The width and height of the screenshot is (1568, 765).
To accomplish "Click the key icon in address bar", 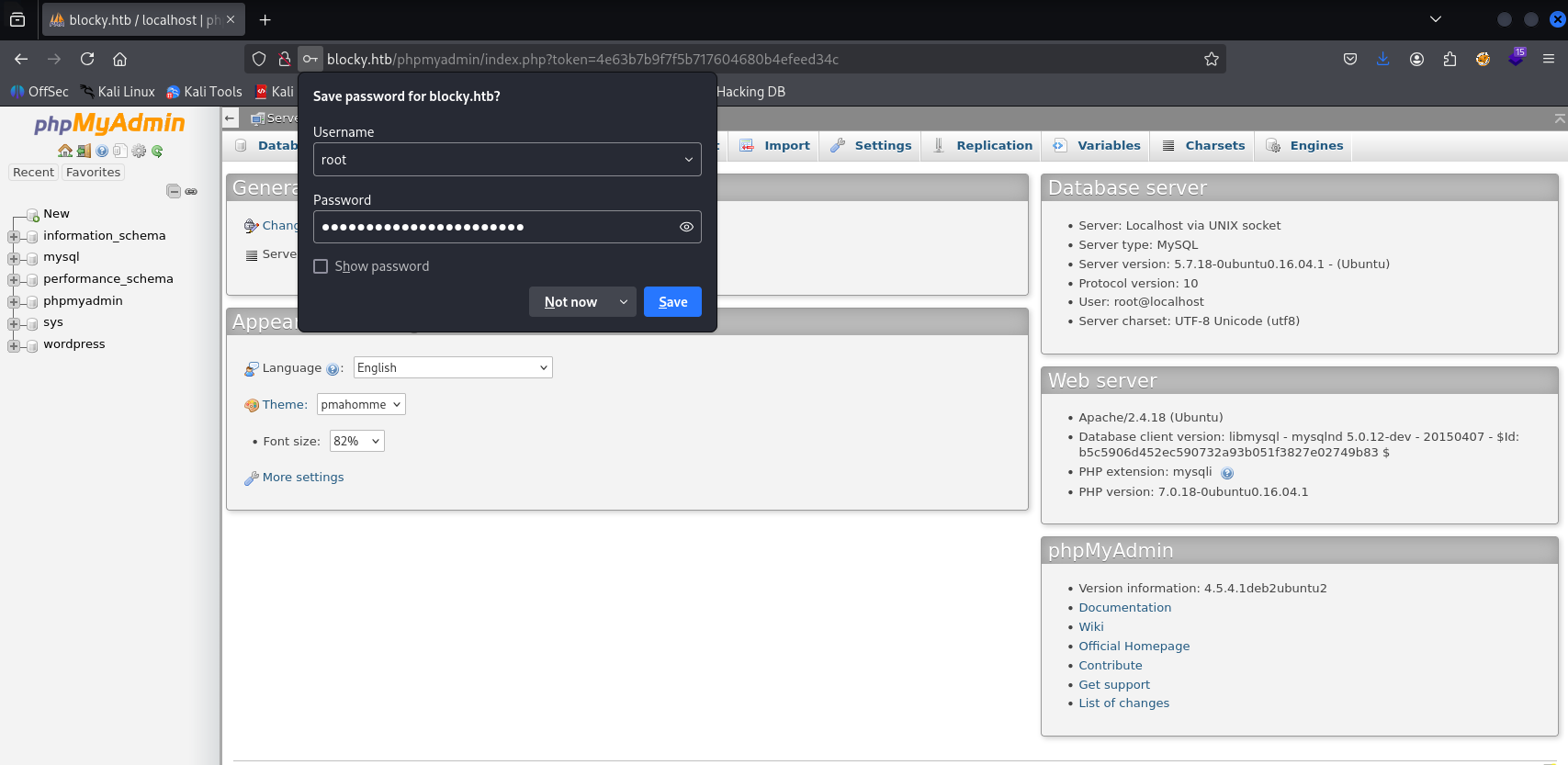I will 310,59.
